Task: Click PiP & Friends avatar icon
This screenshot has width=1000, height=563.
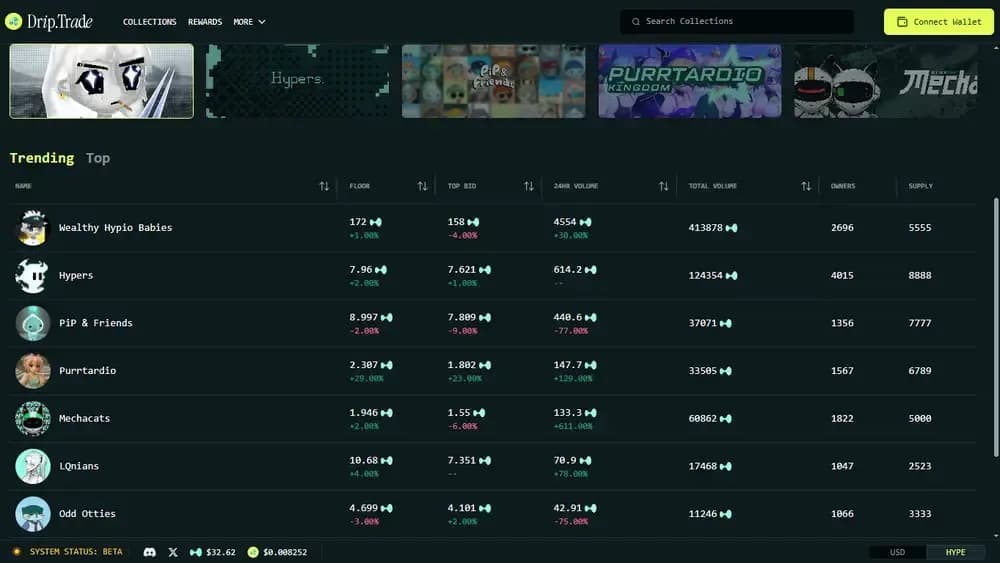Action: (33, 323)
